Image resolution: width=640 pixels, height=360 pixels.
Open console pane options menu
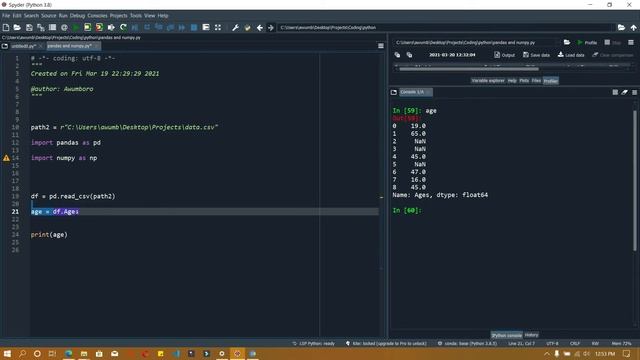point(634,92)
